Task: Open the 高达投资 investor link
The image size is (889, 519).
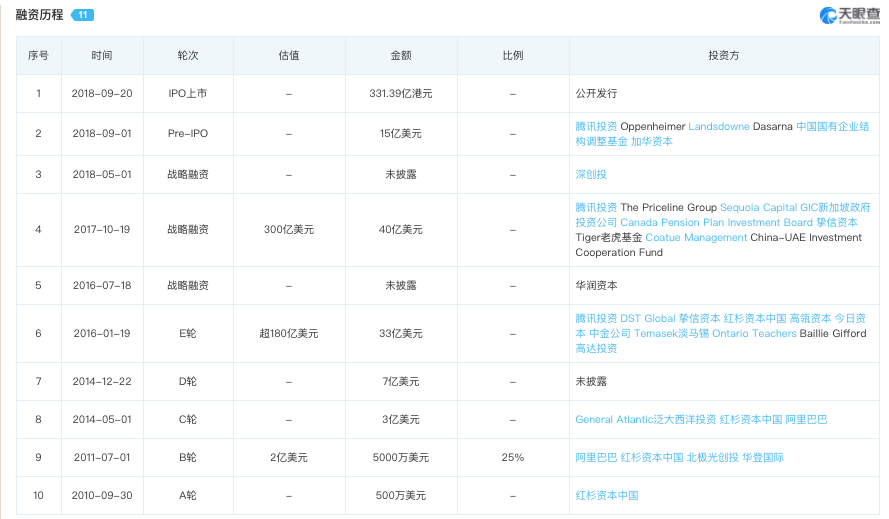Action: click(596, 348)
